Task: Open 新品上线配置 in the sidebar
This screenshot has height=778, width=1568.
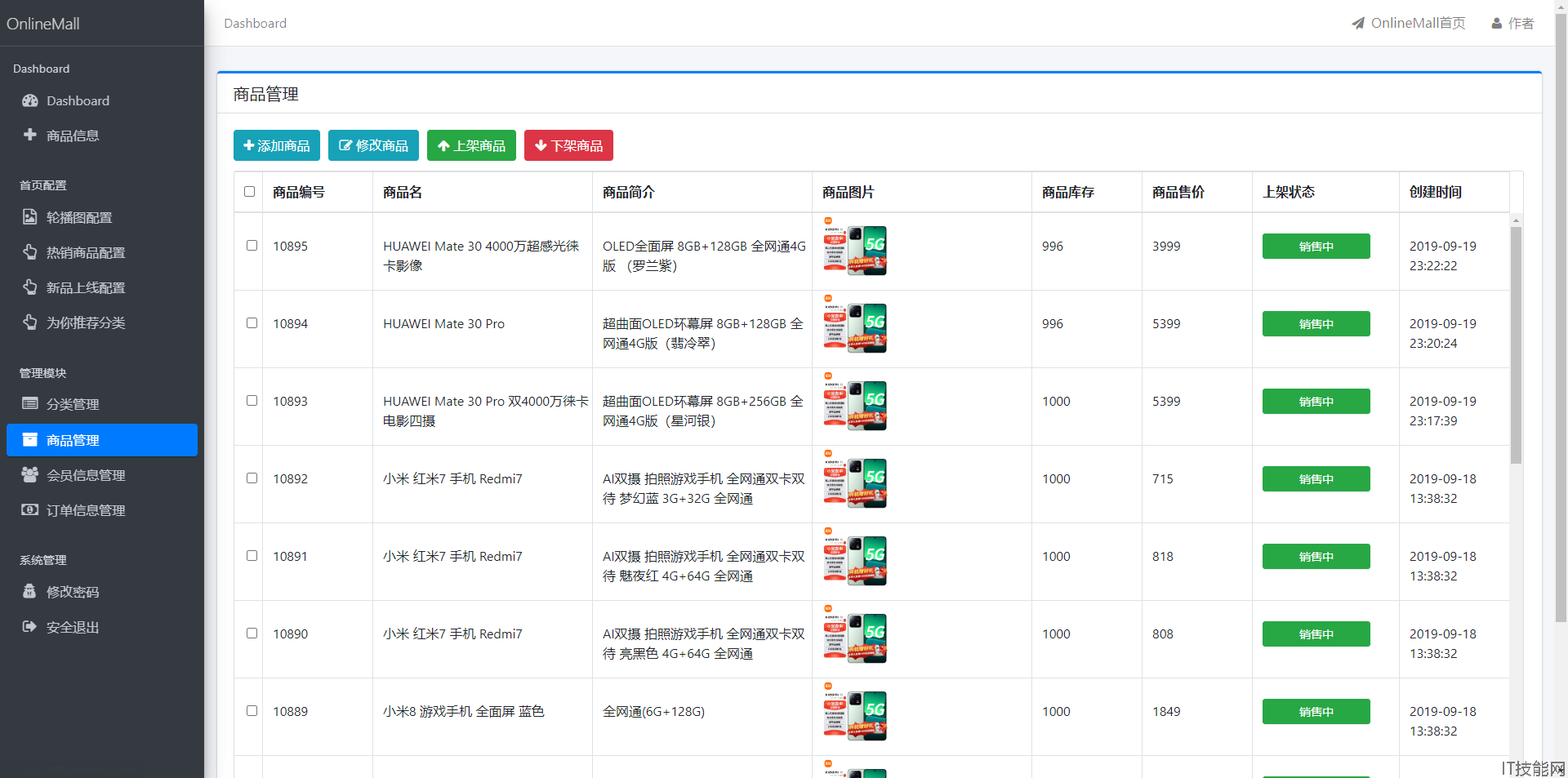Action: pyautogui.click(x=102, y=287)
